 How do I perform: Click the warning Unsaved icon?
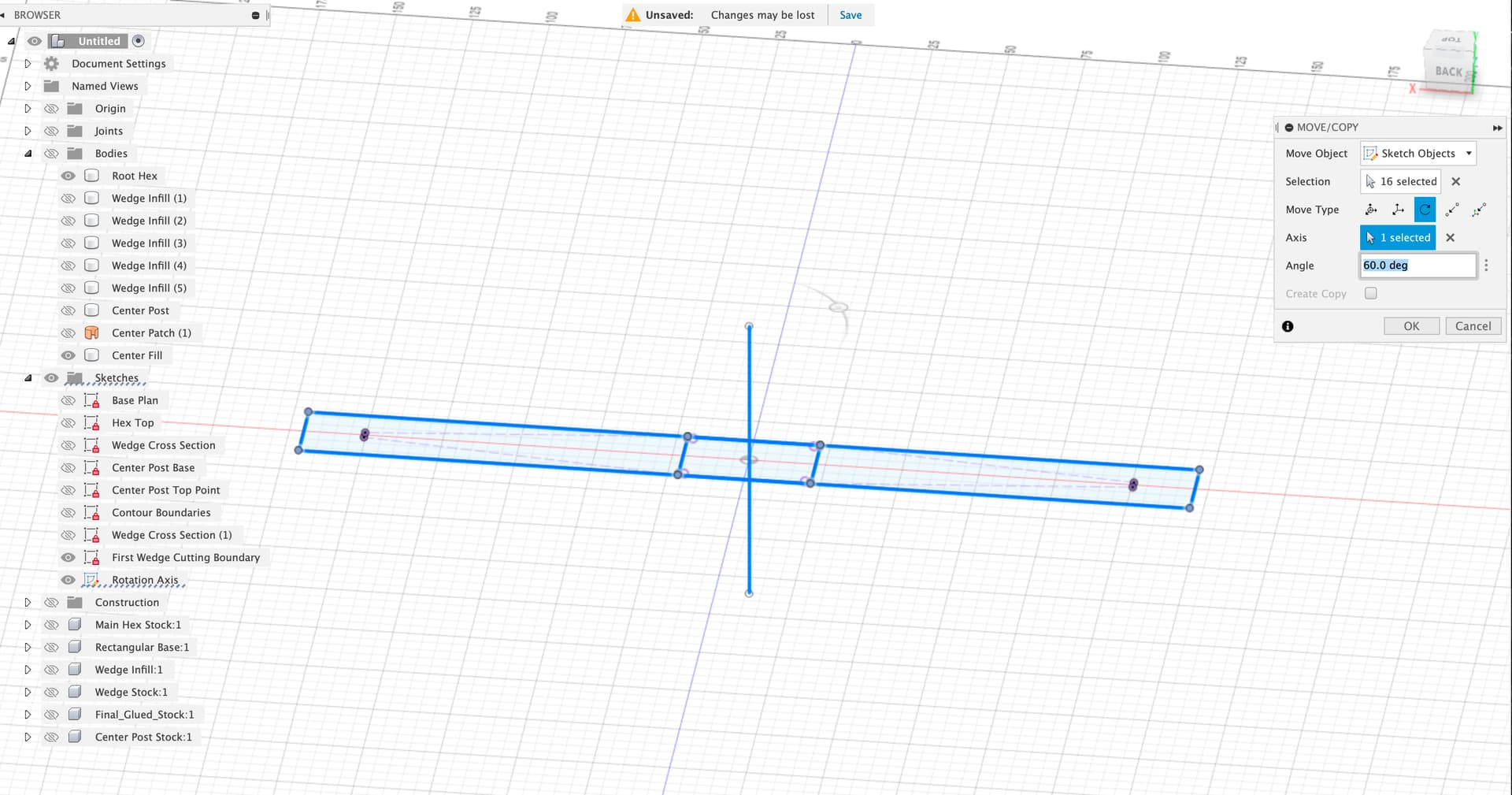[x=633, y=15]
